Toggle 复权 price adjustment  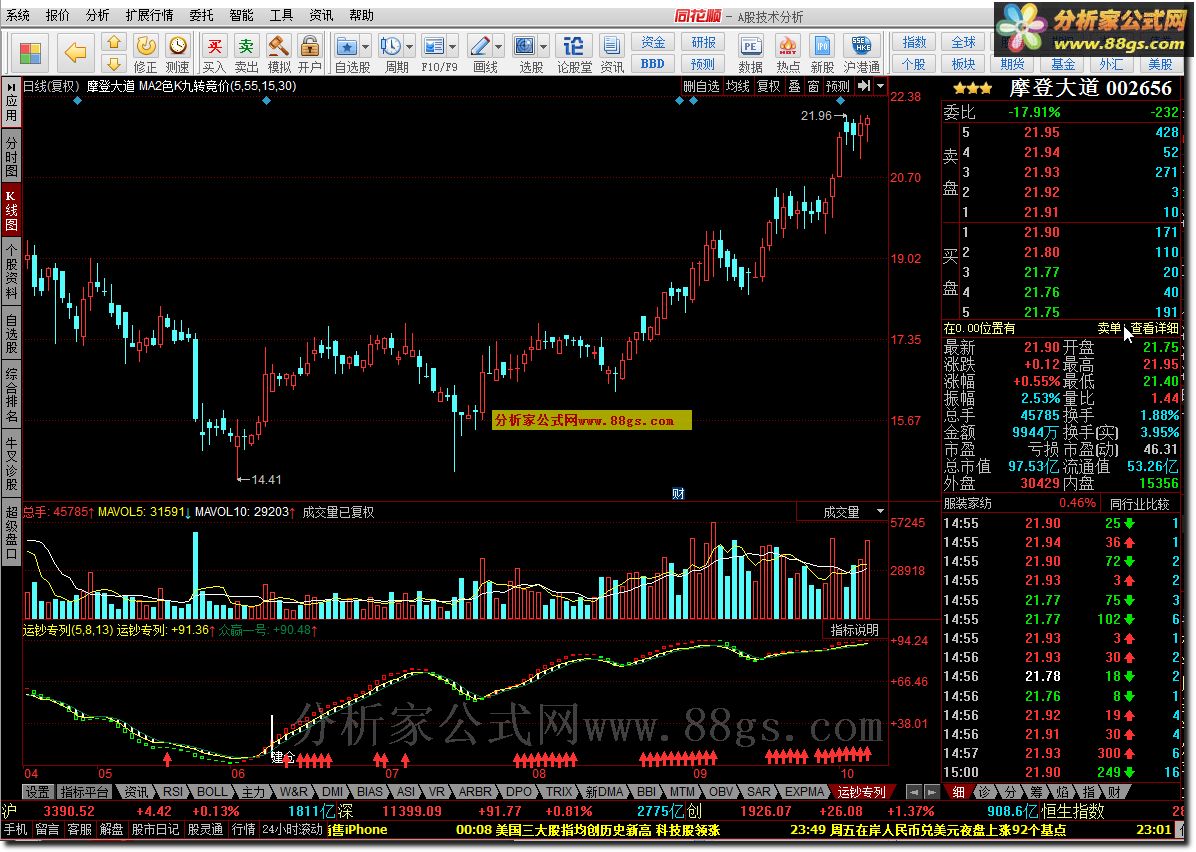769,86
